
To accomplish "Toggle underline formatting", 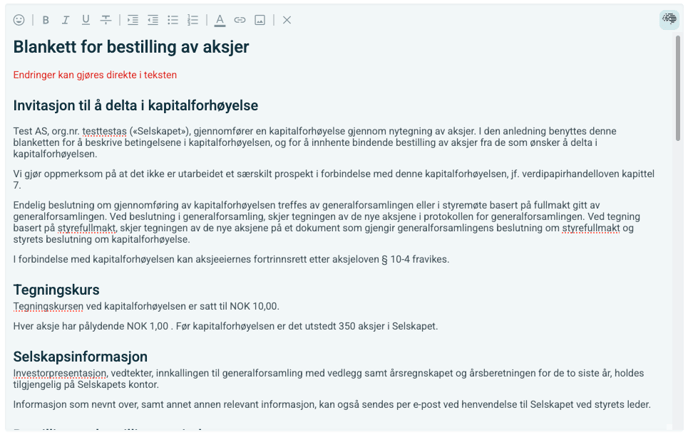I will [85, 20].
